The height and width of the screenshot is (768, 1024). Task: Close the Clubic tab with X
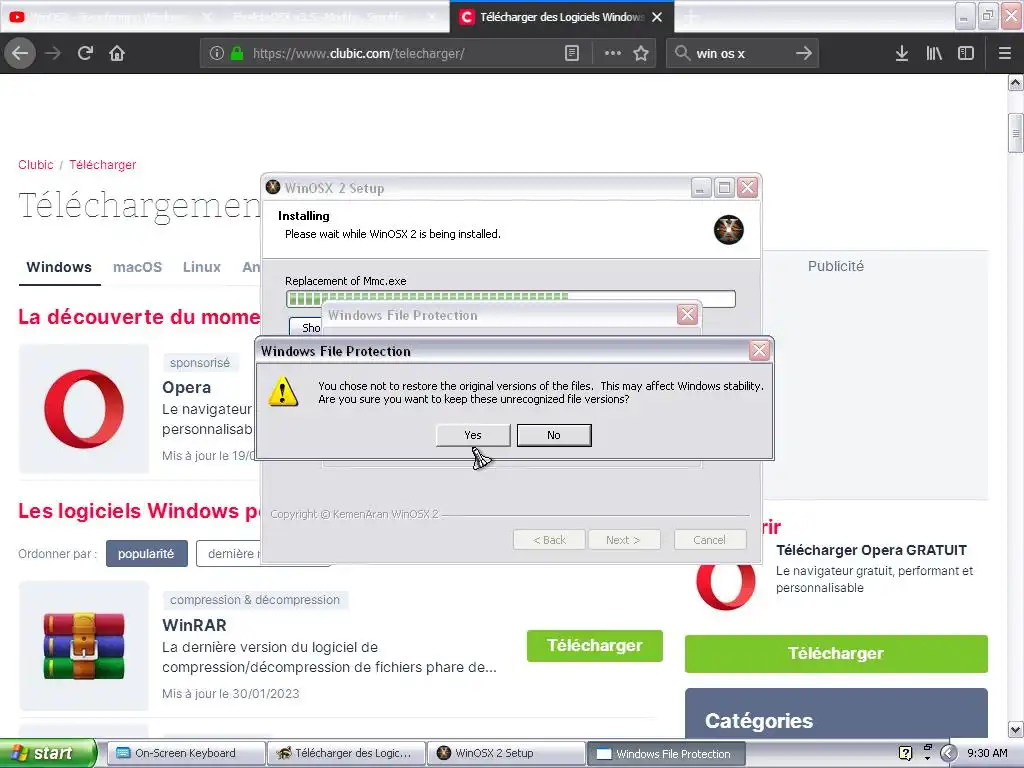click(x=657, y=17)
